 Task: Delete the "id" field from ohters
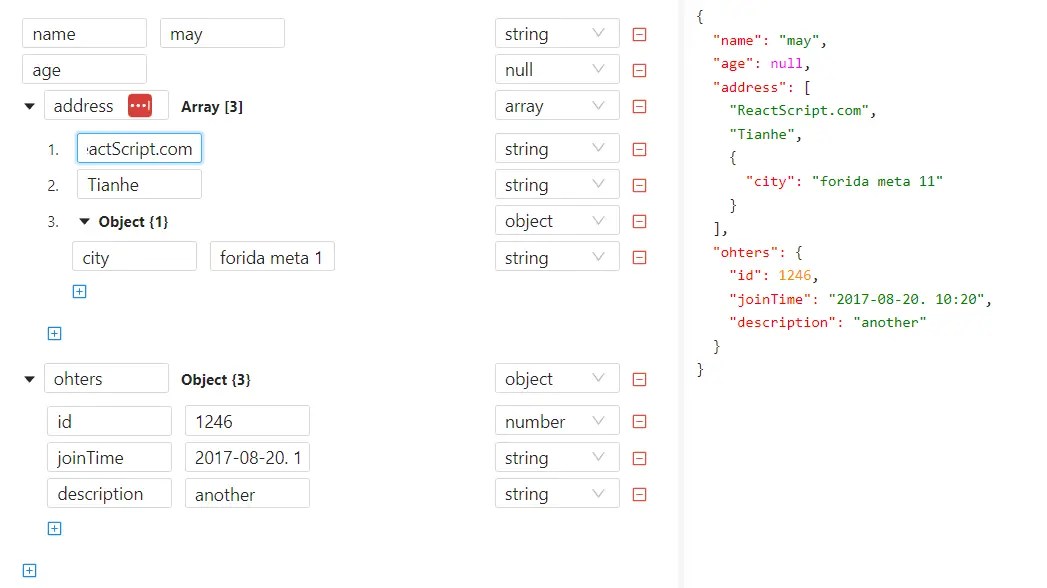[x=639, y=421]
